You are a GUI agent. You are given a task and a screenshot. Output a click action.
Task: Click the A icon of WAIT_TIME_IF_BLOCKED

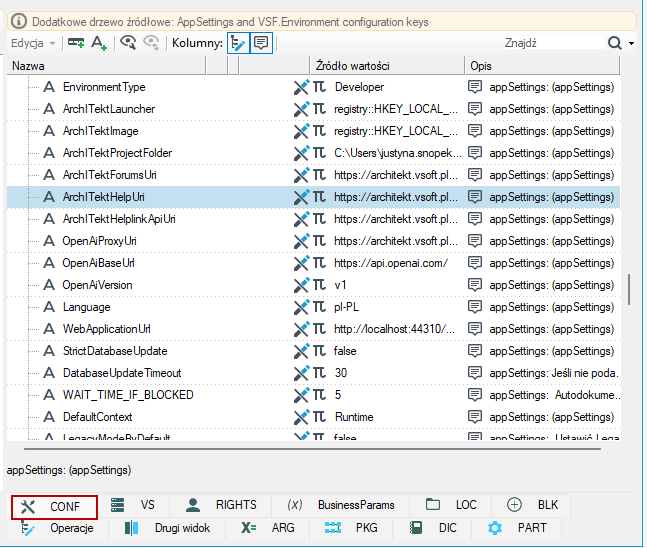click(49, 395)
